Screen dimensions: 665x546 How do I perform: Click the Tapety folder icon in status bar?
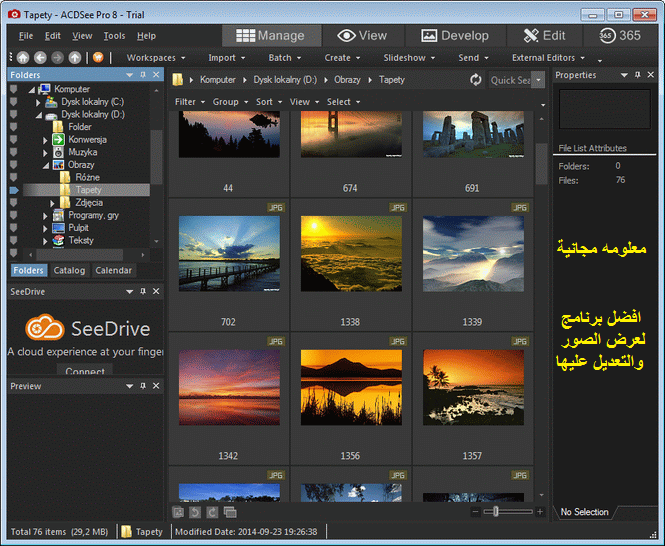(126, 532)
